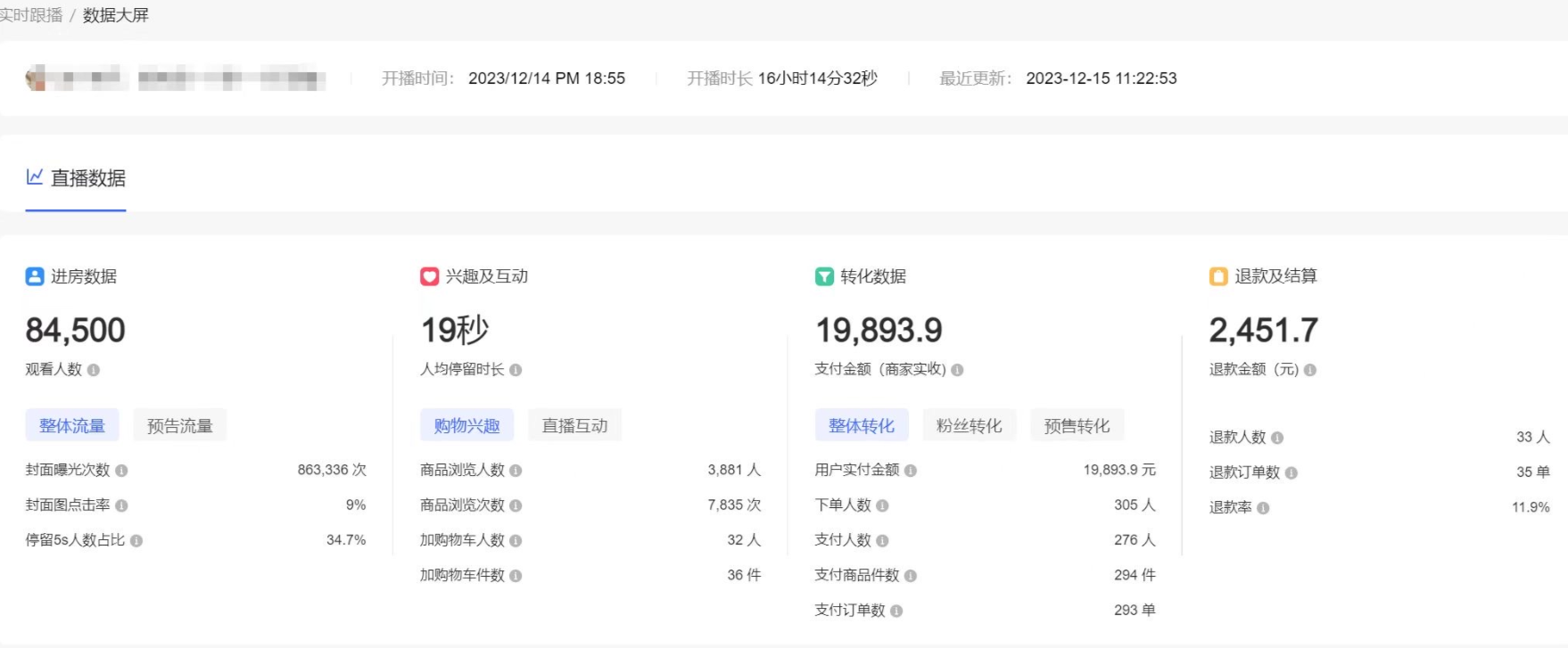Click the 购物兴趣 tab button
This screenshot has width=1568, height=648.
466,426
